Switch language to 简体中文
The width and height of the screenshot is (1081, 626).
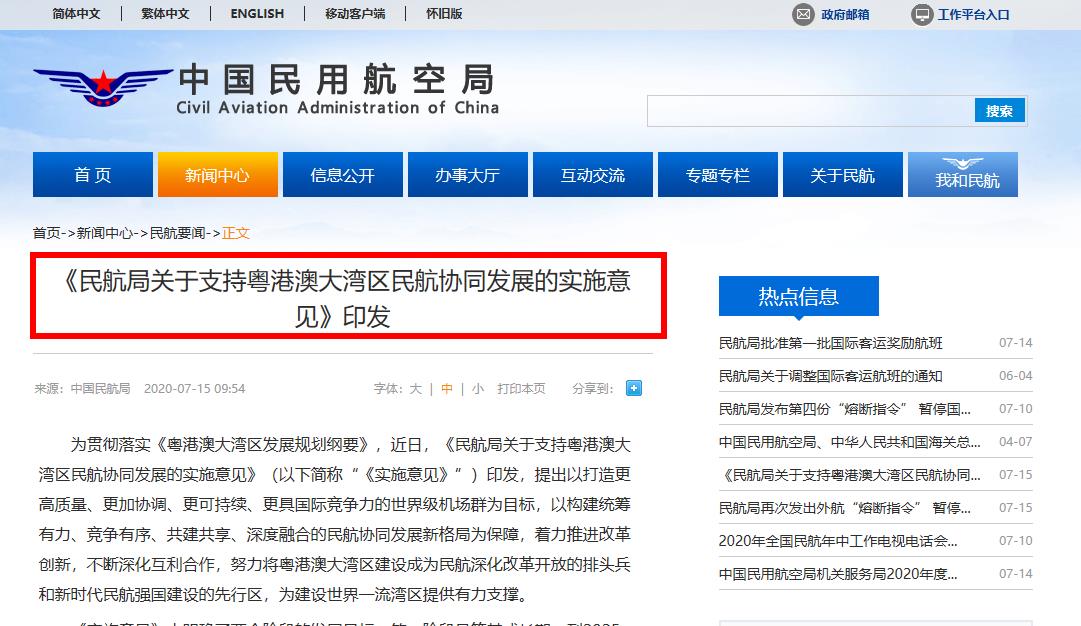pyautogui.click(x=77, y=14)
